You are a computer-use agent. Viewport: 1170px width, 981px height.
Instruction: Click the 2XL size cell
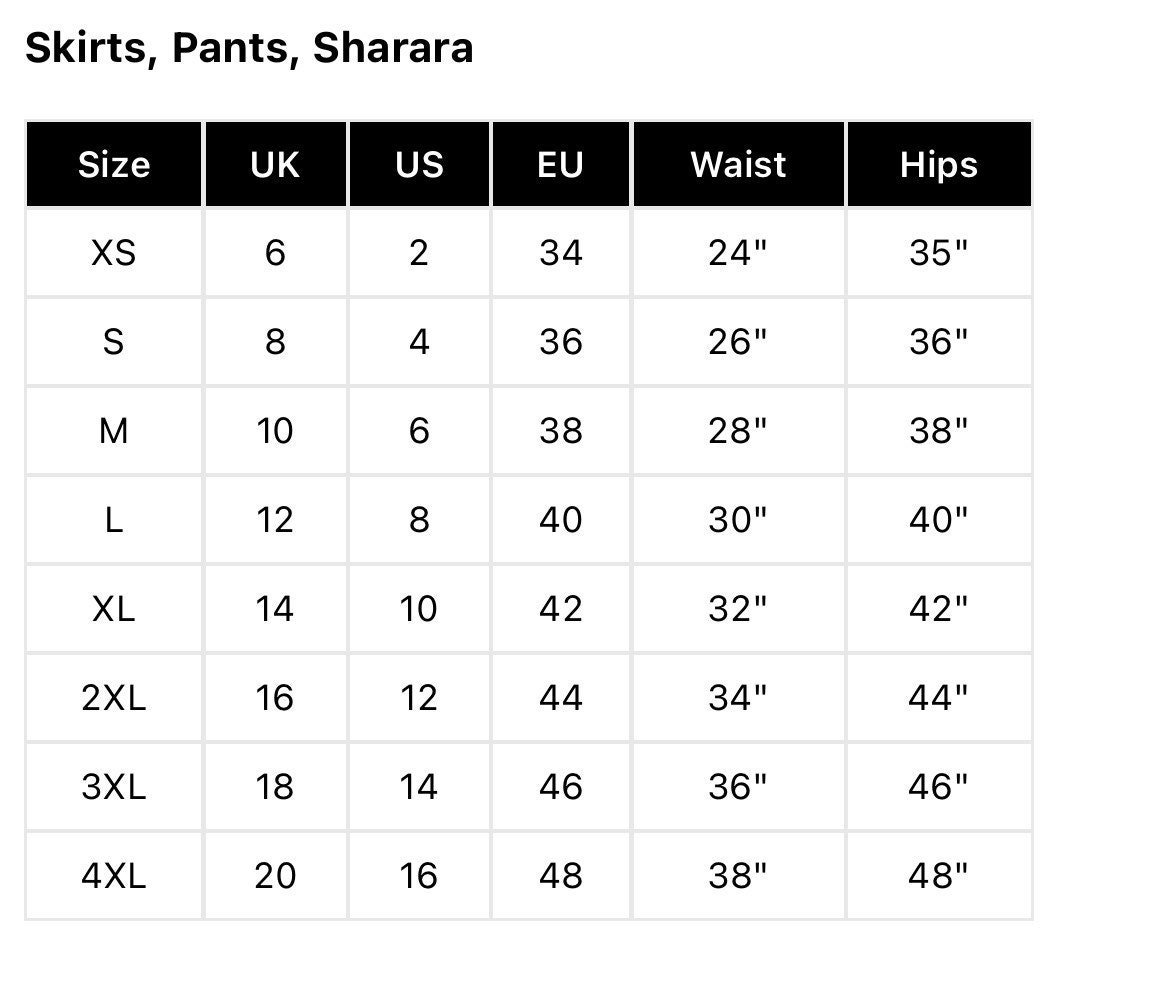click(113, 698)
